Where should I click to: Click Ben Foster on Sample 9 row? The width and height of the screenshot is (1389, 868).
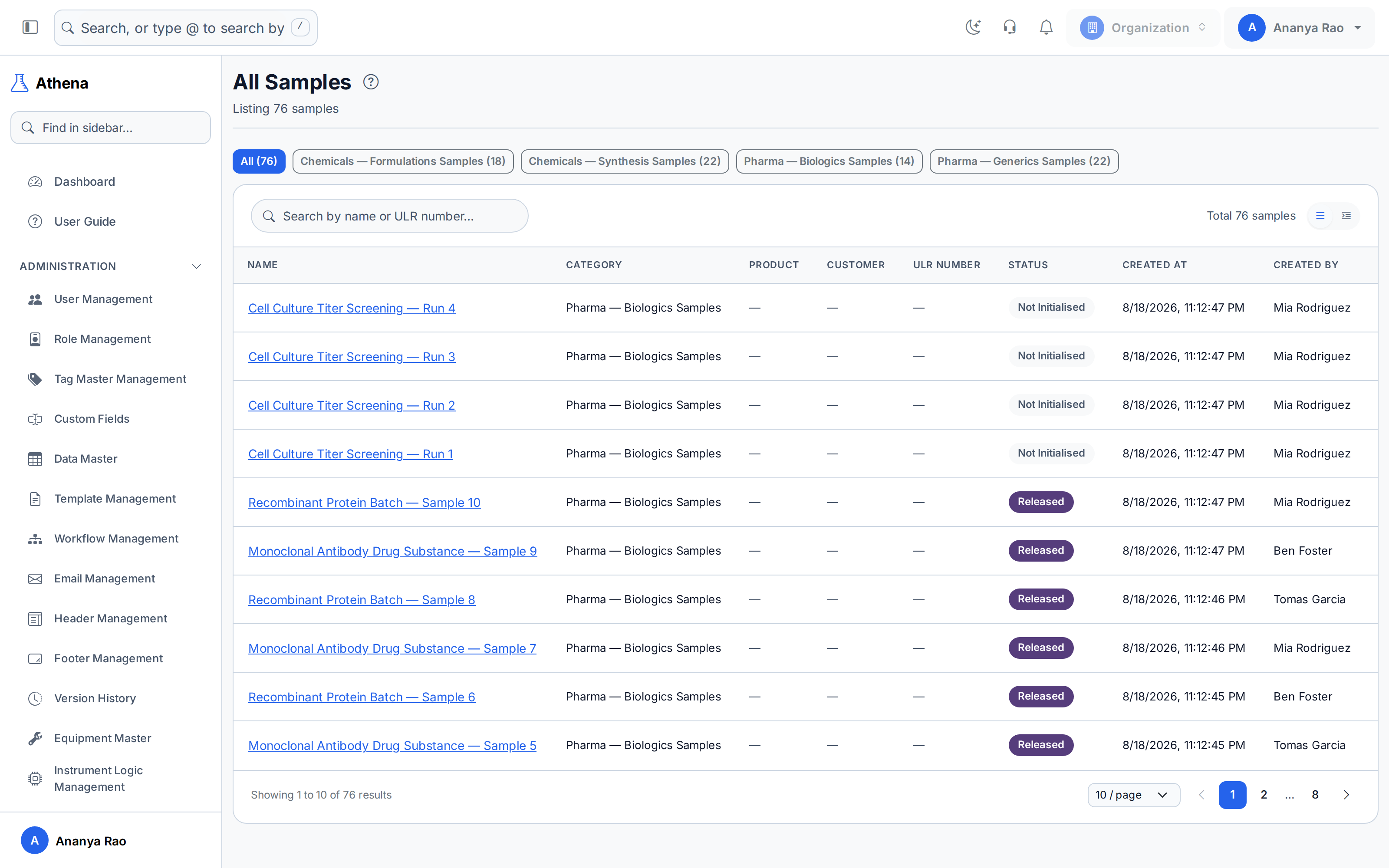[1302, 551]
